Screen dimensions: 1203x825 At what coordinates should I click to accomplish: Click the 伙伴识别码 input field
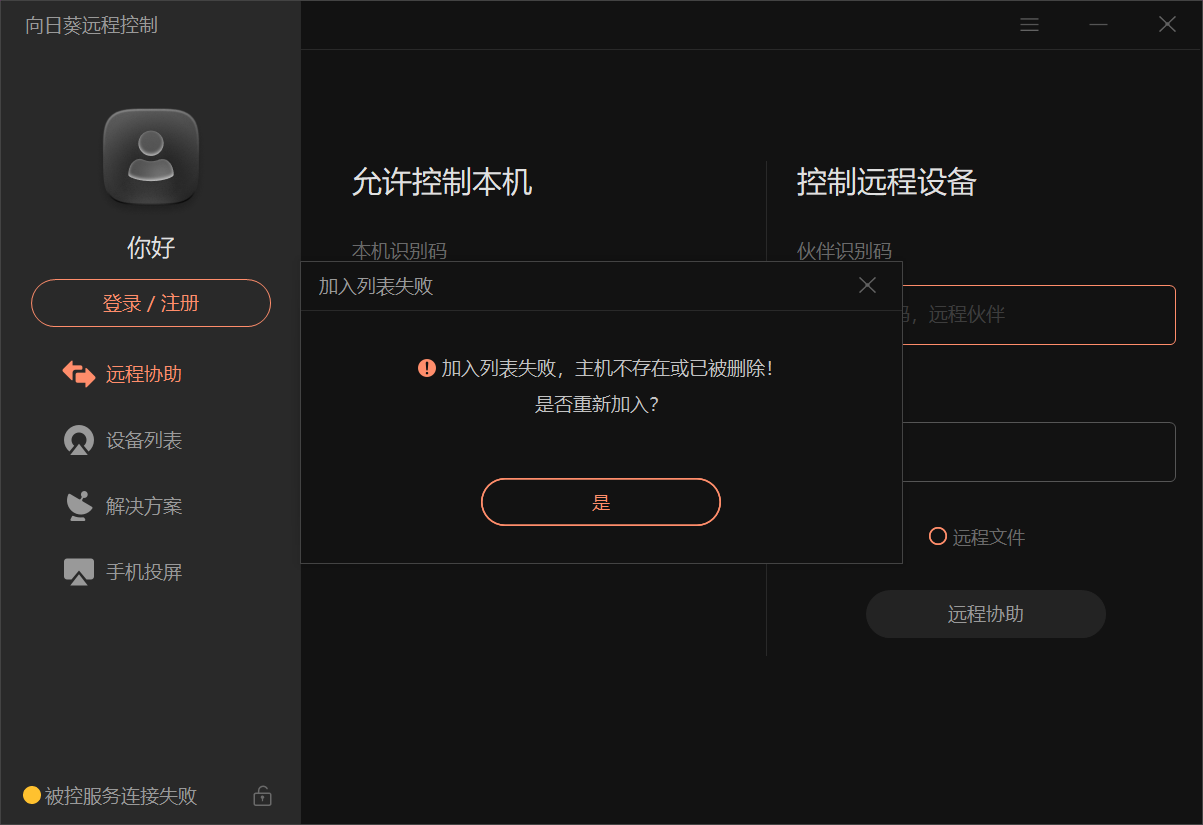point(1038,315)
